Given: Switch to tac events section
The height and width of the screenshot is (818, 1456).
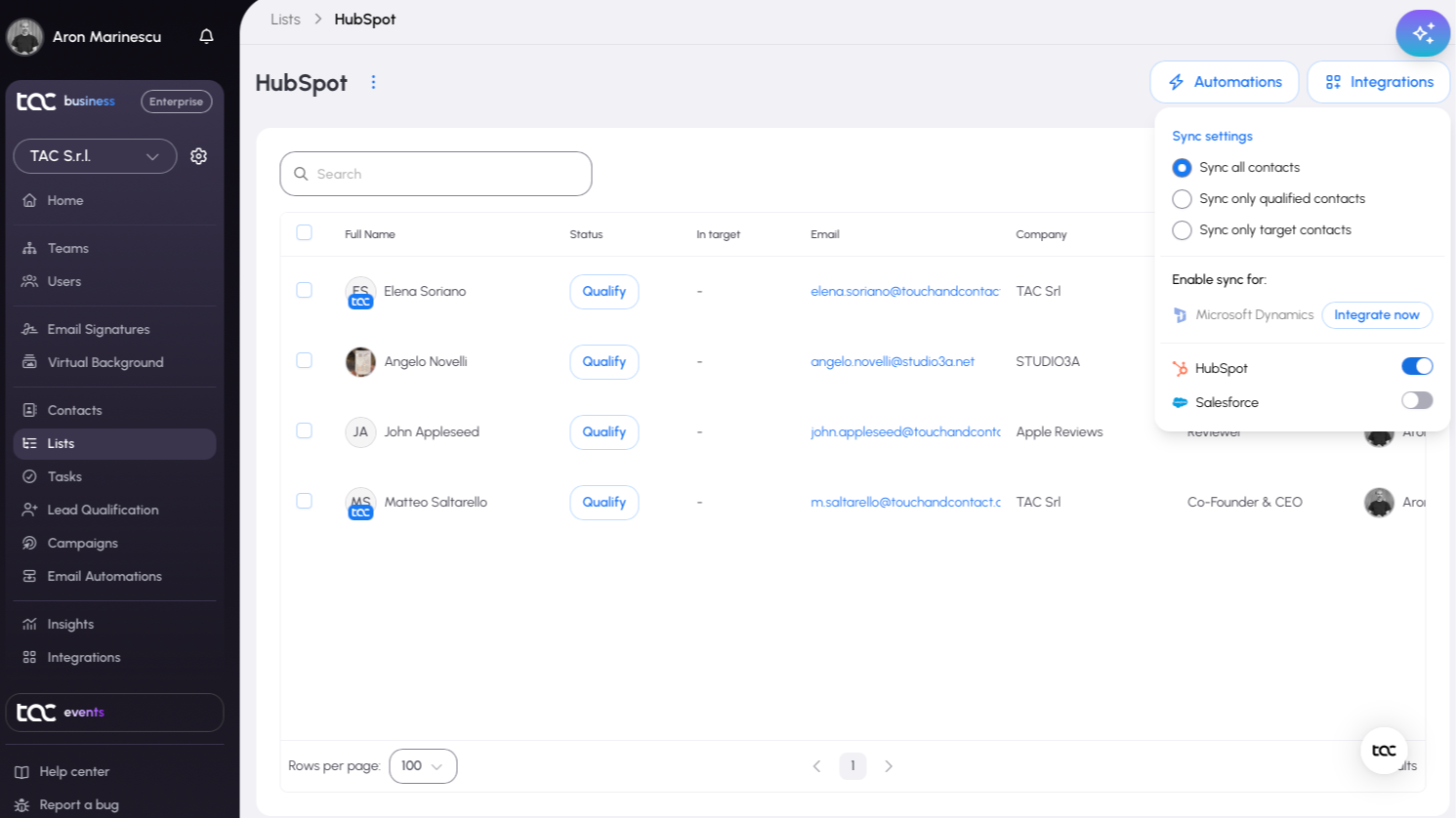Looking at the screenshot, I should pyautogui.click(x=114, y=713).
